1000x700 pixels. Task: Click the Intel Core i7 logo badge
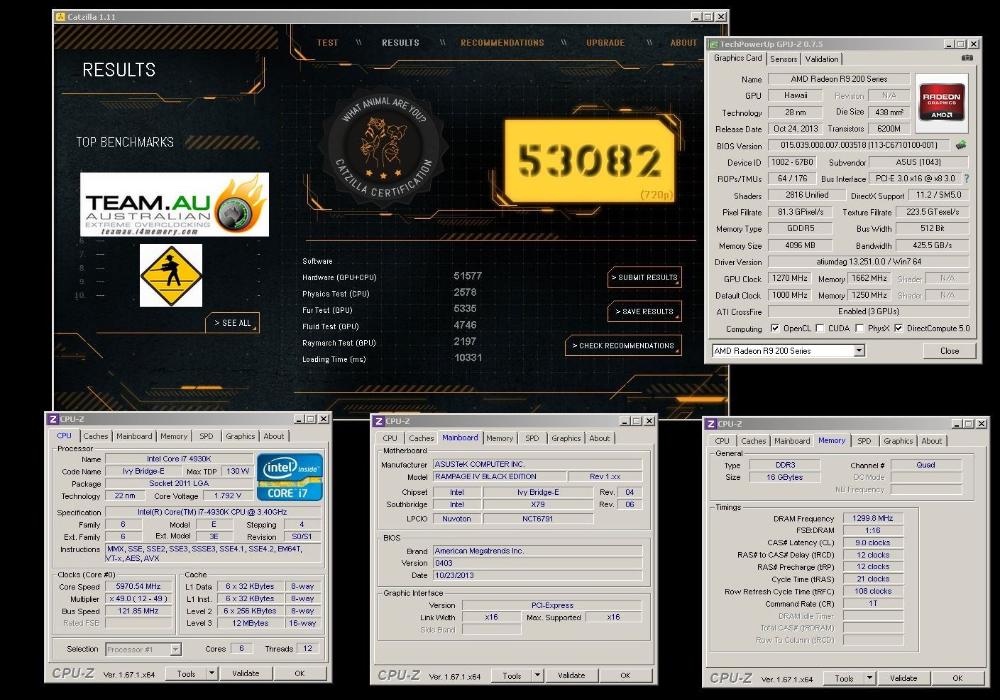[x=290, y=477]
